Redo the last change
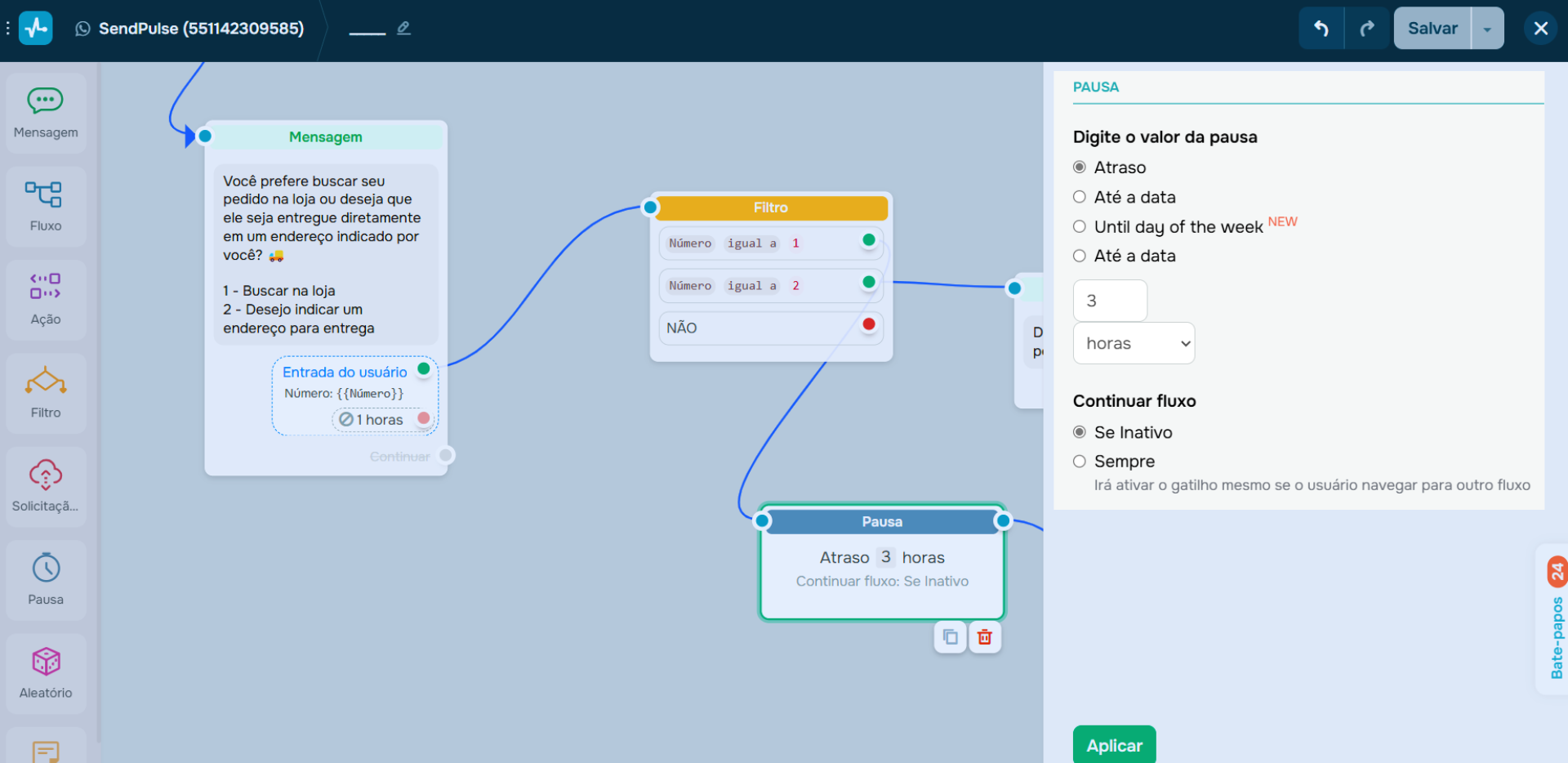This screenshot has width=1568, height=763. (x=1367, y=29)
